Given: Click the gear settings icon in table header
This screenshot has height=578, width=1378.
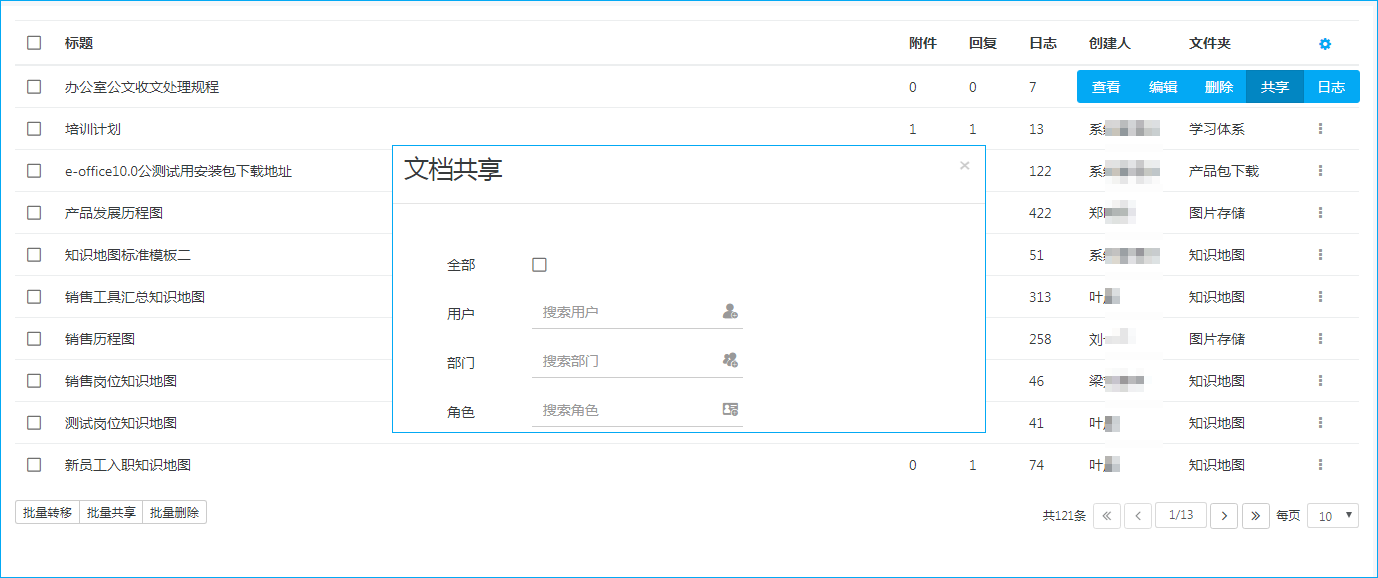Looking at the screenshot, I should (x=1325, y=44).
